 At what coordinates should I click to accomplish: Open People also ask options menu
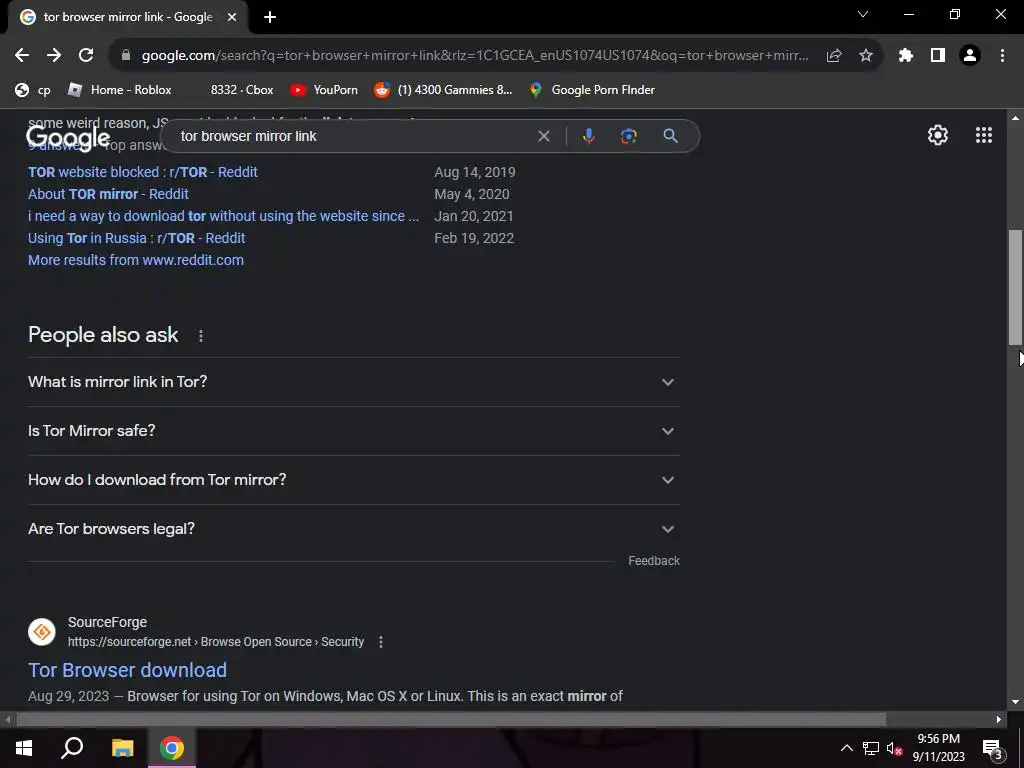tap(200, 336)
